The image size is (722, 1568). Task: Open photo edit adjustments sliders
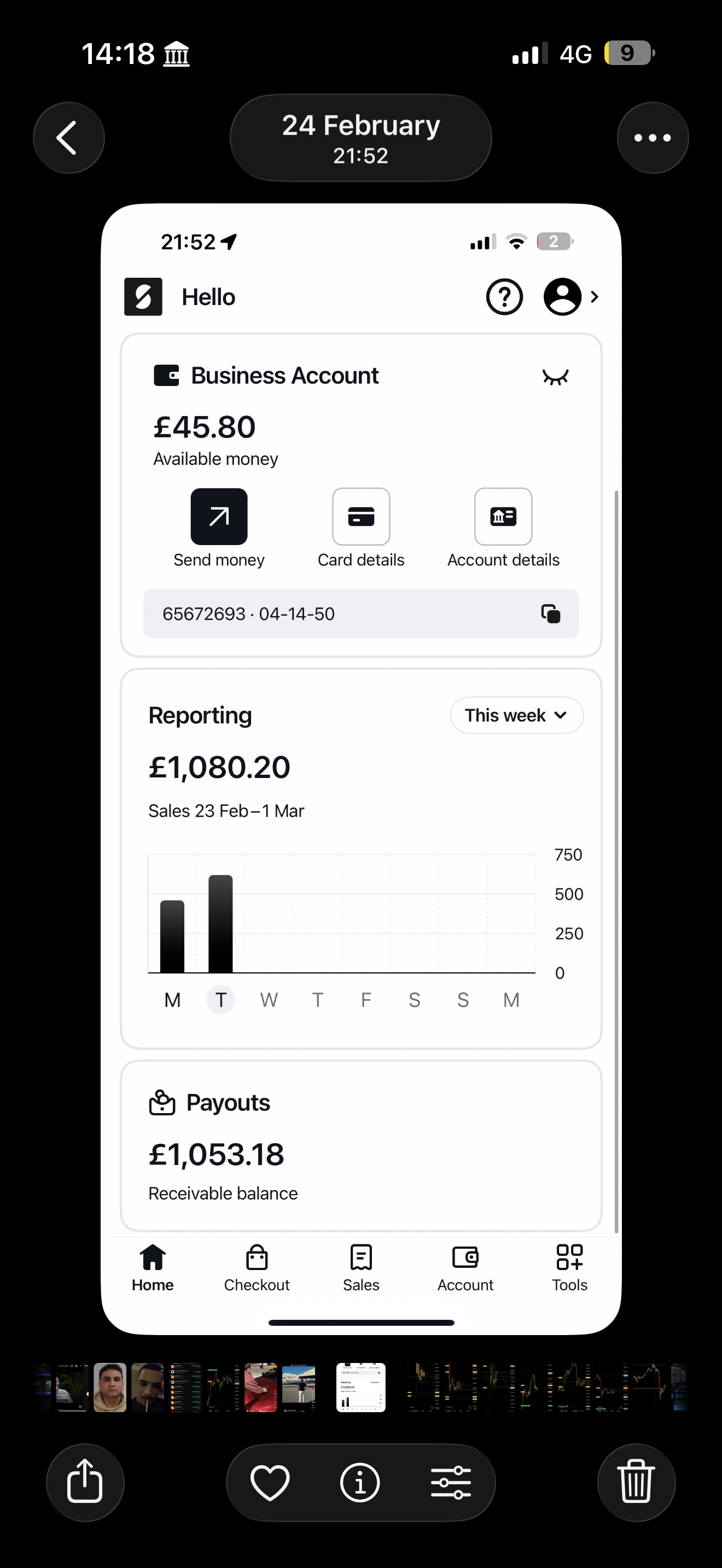click(451, 1482)
